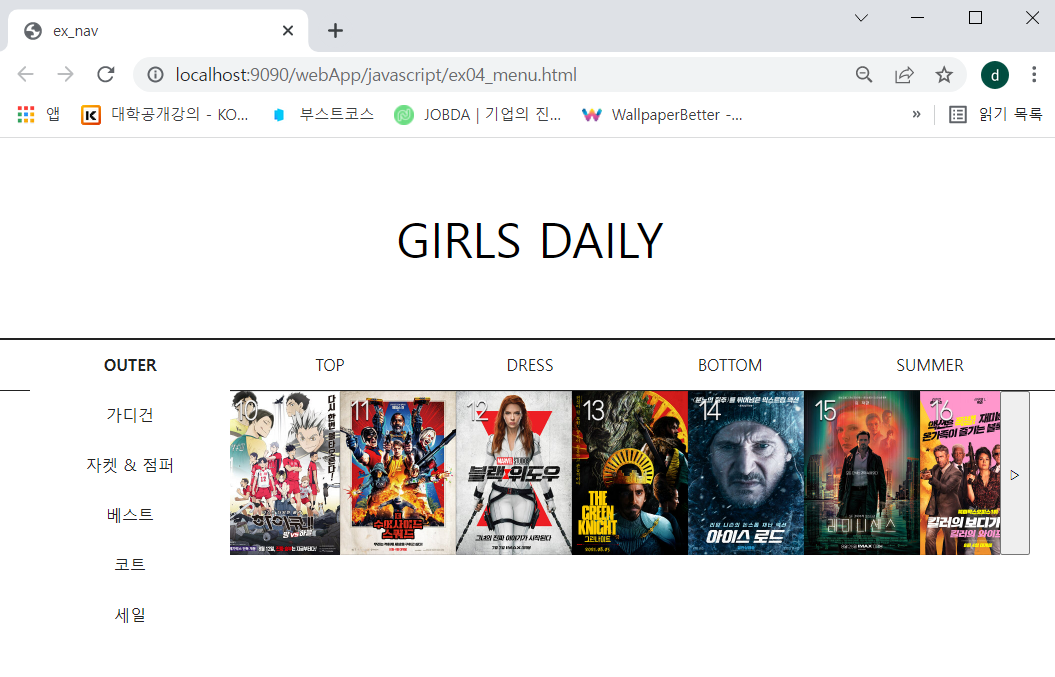This screenshot has height=677, width=1055.
Task: Open the tab search dropdown arrow
Action: point(861,18)
